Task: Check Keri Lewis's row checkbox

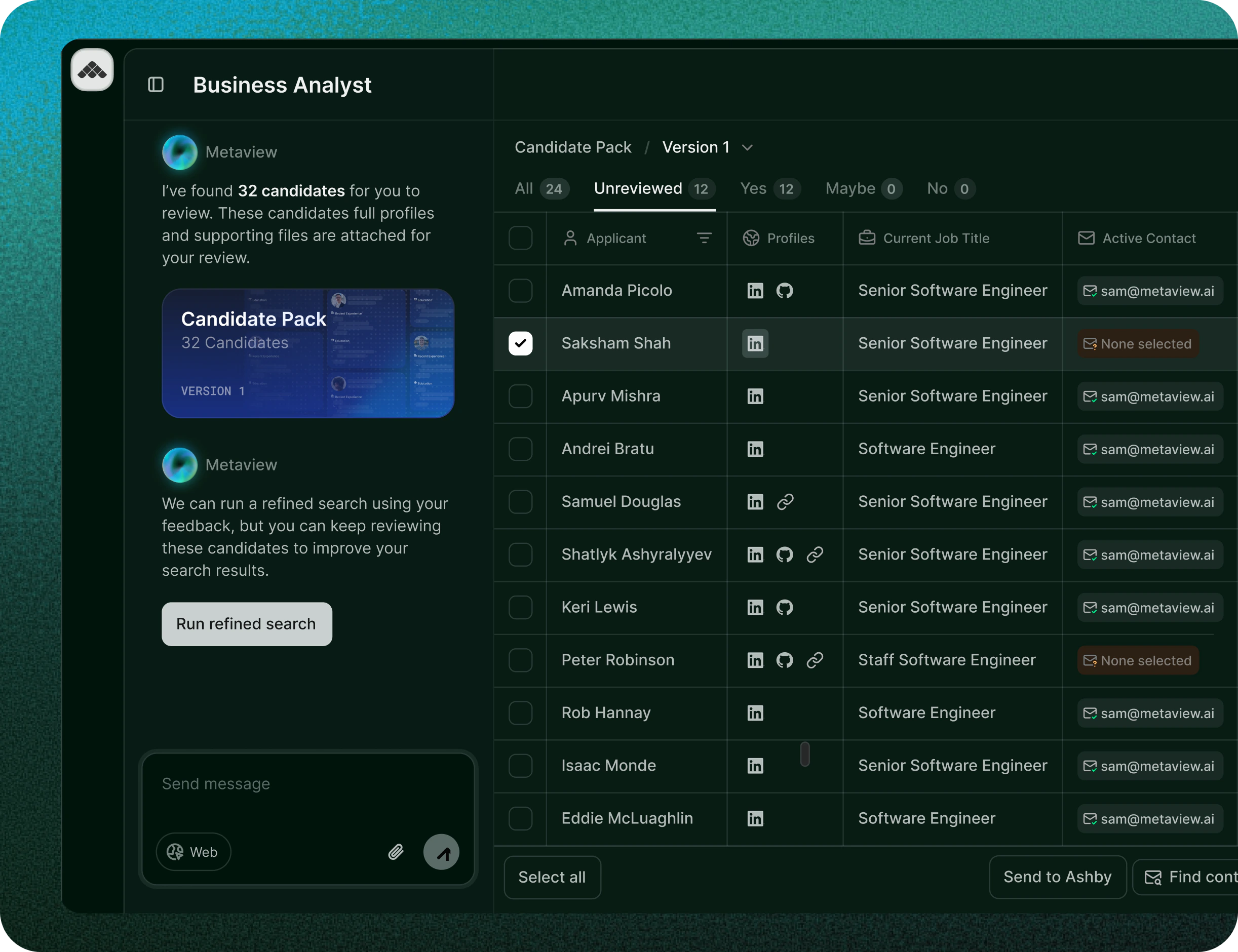Action: pos(520,608)
